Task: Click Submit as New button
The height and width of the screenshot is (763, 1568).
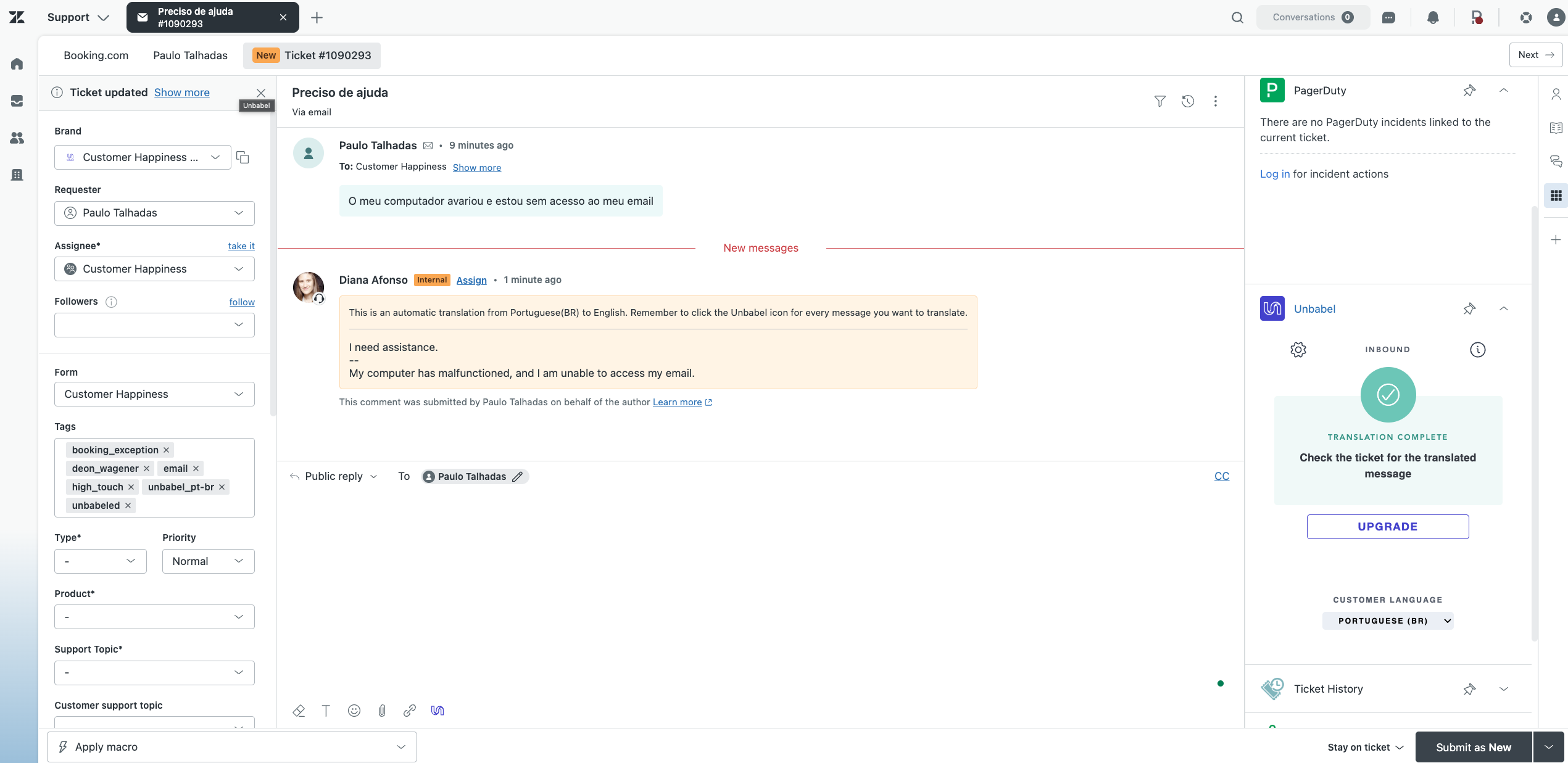Action: 1474,747
